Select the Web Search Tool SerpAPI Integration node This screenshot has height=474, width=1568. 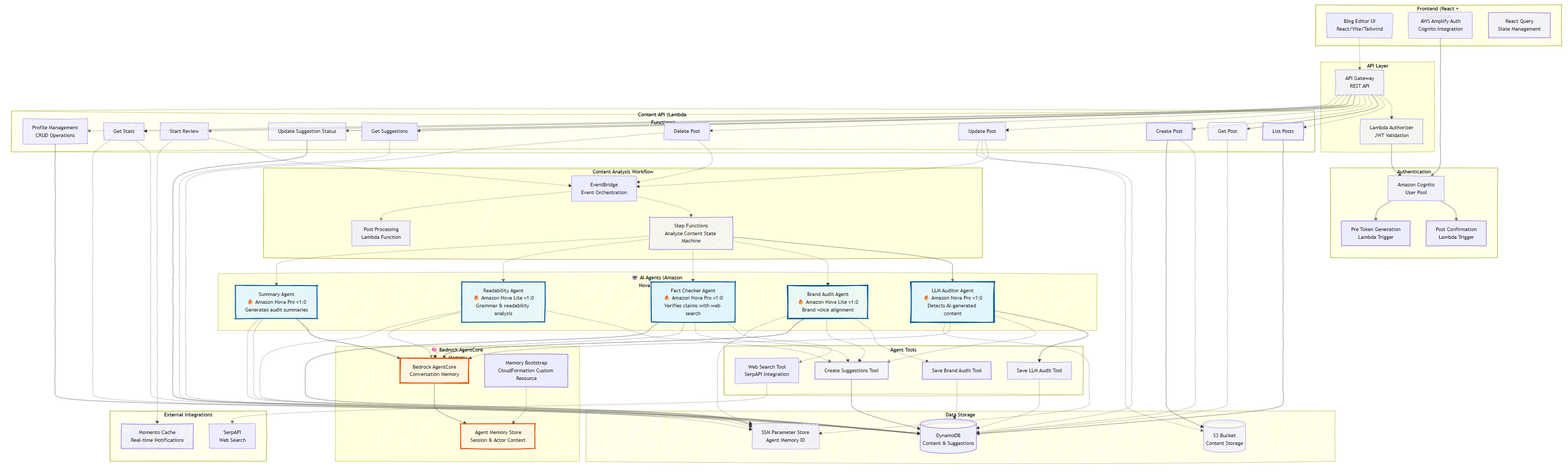click(767, 371)
